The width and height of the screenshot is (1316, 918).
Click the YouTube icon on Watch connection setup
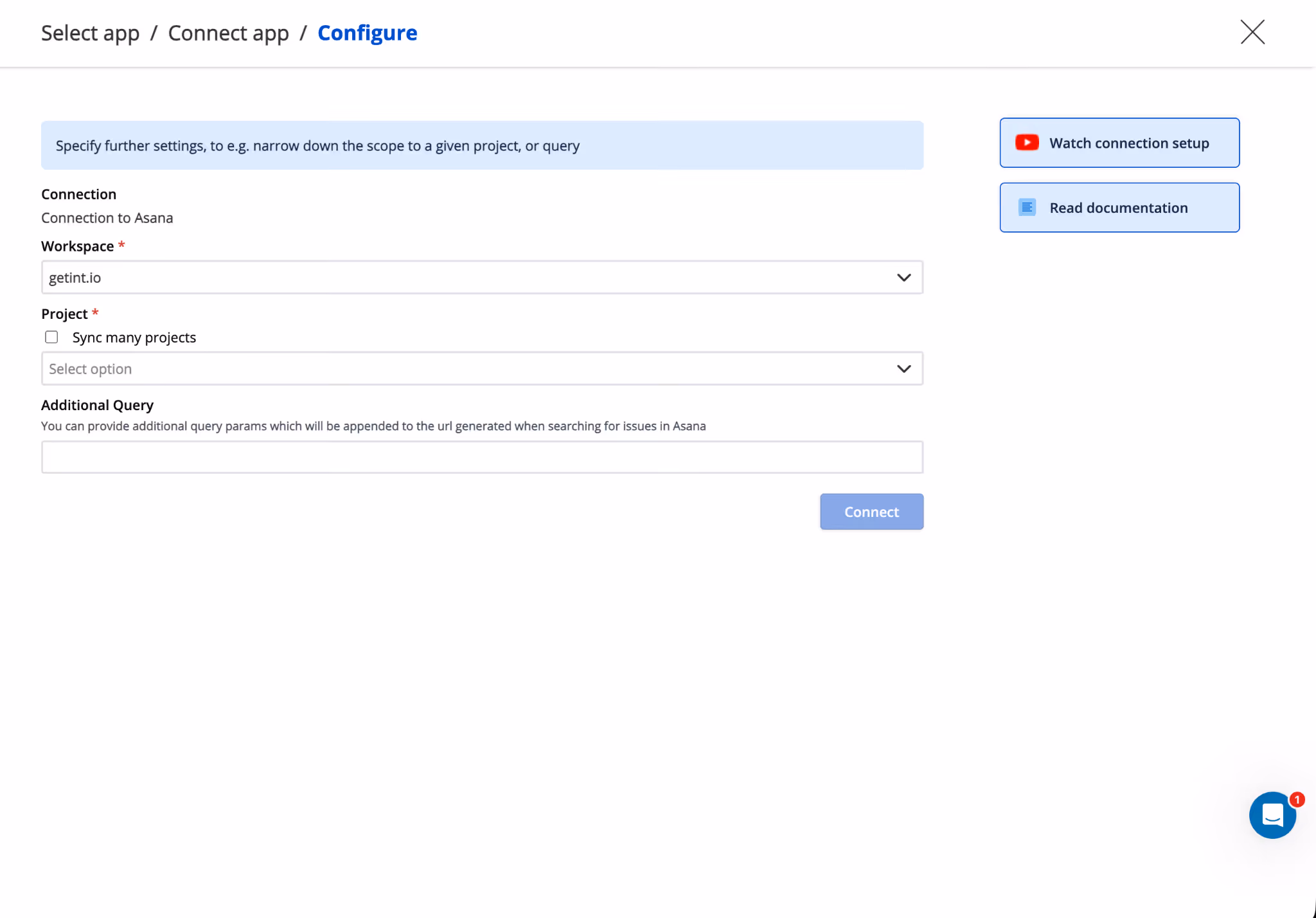(1026, 143)
